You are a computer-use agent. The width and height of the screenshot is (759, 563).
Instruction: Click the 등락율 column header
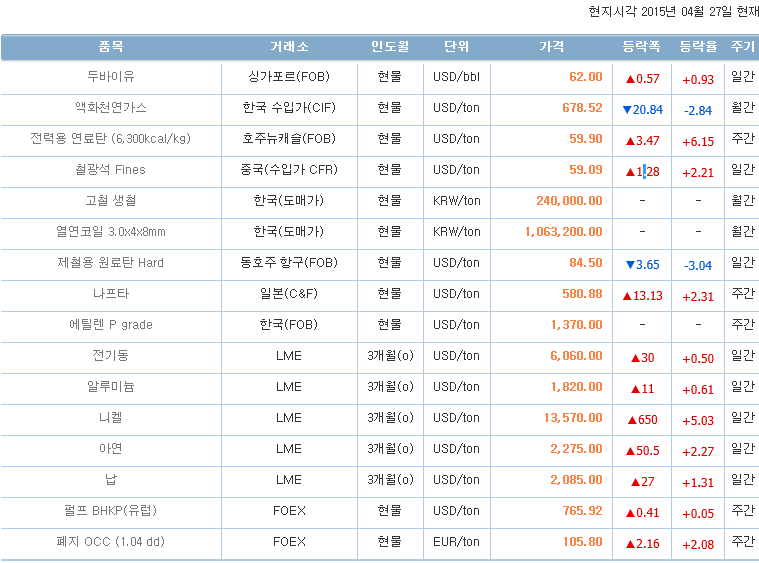click(x=697, y=47)
